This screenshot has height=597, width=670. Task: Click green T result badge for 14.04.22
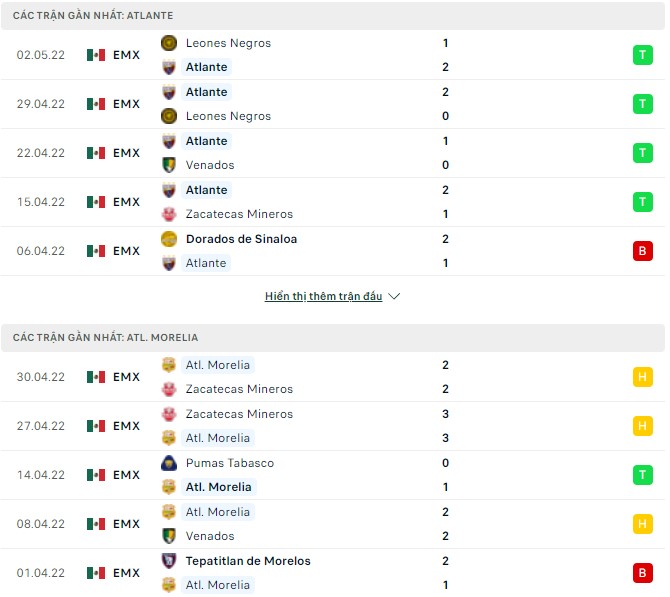click(642, 475)
